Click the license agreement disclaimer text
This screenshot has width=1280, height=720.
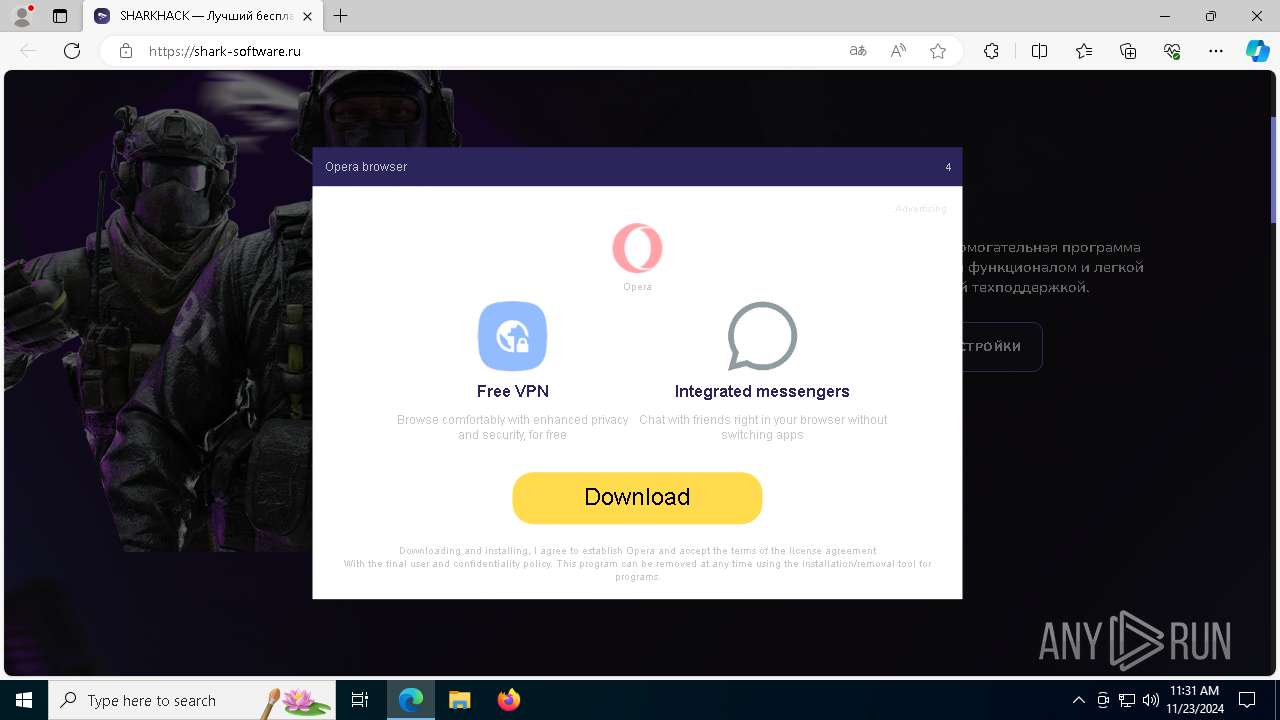coord(637,564)
